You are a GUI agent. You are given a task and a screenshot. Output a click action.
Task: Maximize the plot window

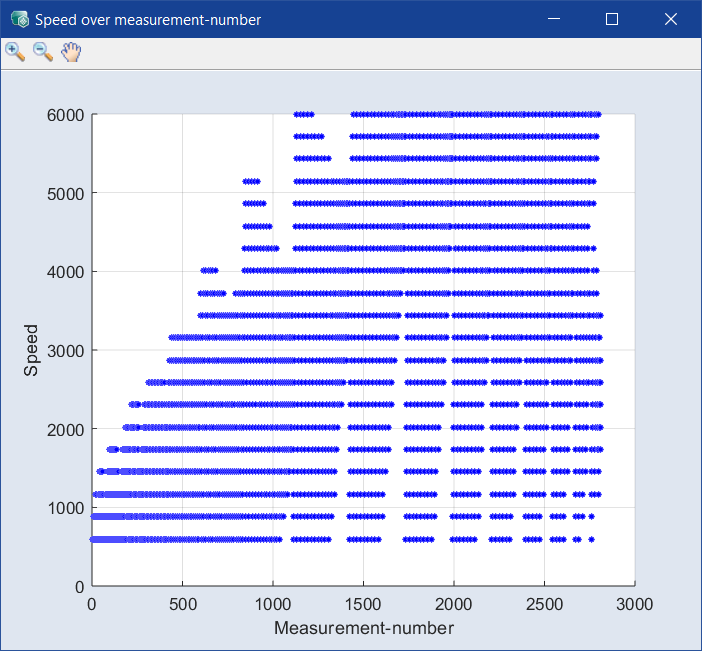[x=612, y=19]
